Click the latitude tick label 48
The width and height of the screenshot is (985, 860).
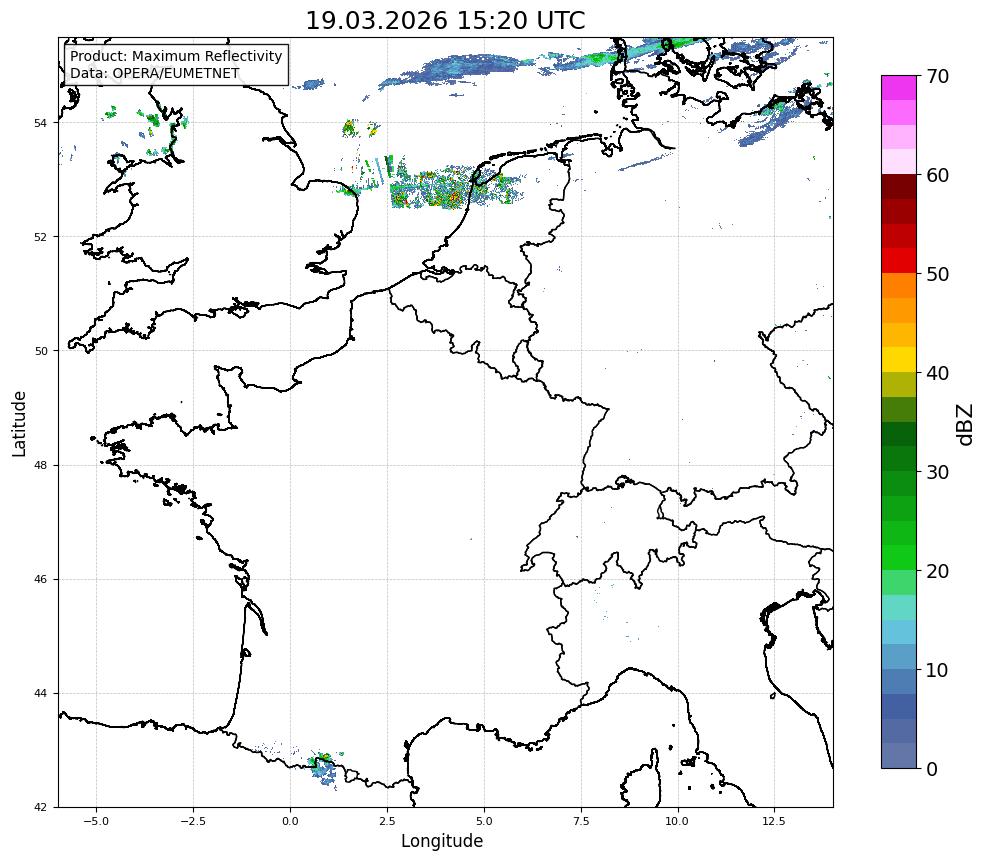tap(40, 465)
